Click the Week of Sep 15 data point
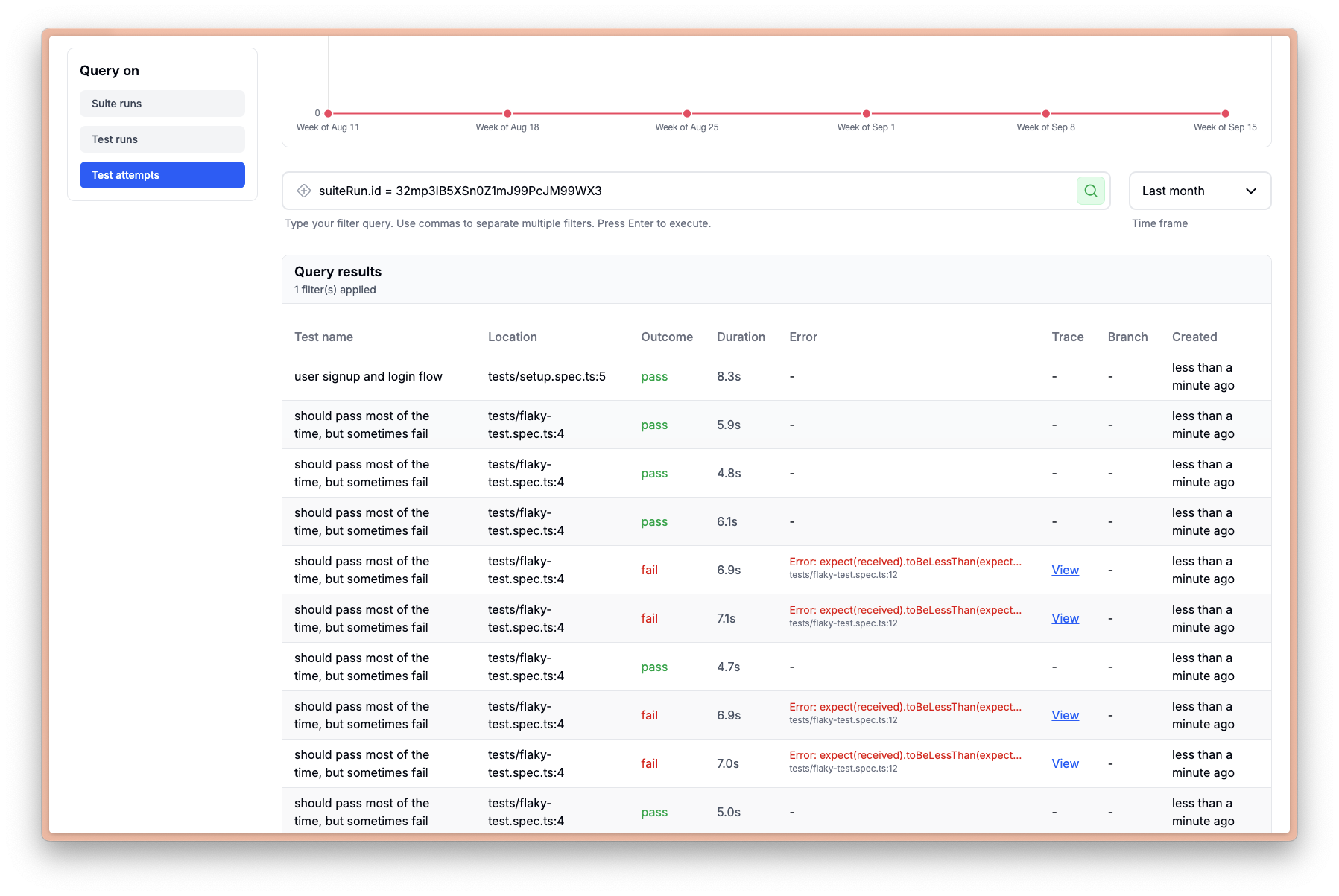The width and height of the screenshot is (1339, 896). pyautogui.click(x=1225, y=114)
